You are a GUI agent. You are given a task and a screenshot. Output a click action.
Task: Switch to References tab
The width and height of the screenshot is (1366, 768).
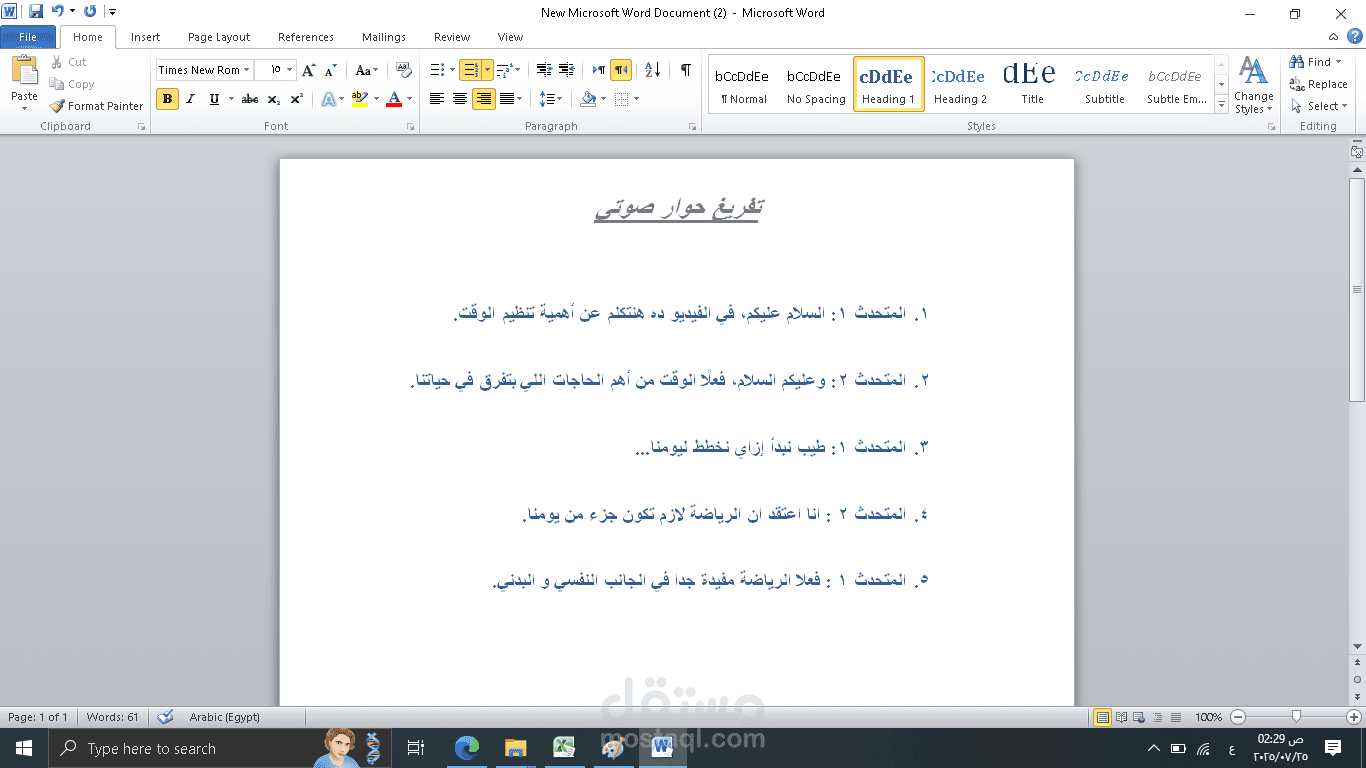[x=306, y=37]
